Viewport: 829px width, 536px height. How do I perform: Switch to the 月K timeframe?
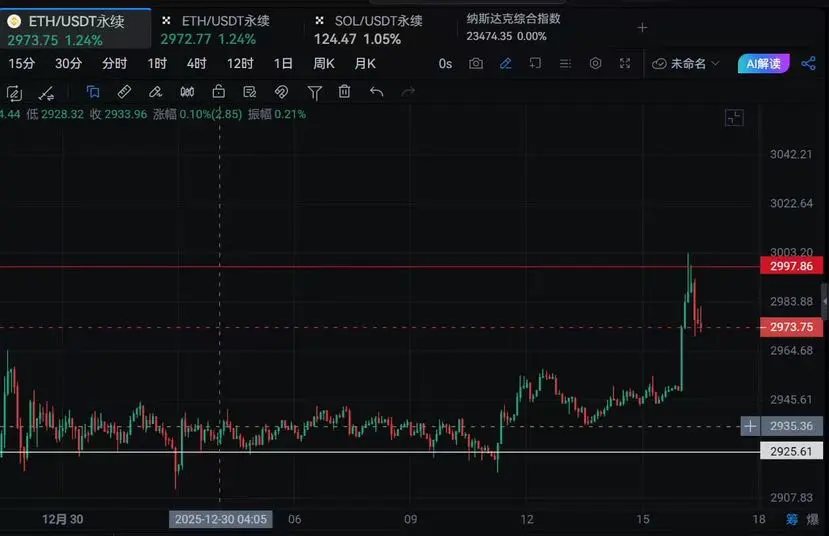coord(365,63)
